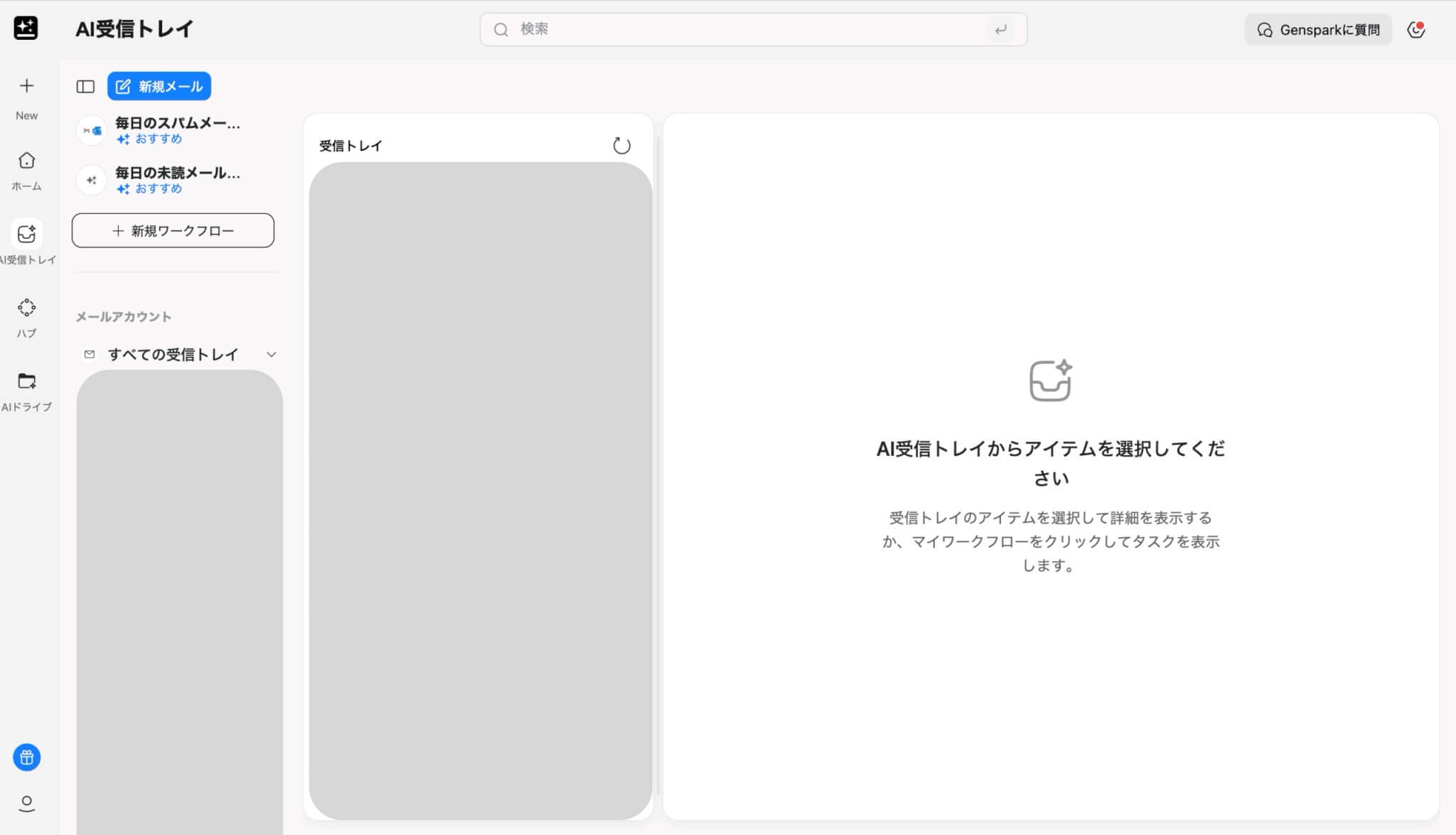Click the blue gift icon
Viewport: 1456px width, 835px height.
pos(26,757)
